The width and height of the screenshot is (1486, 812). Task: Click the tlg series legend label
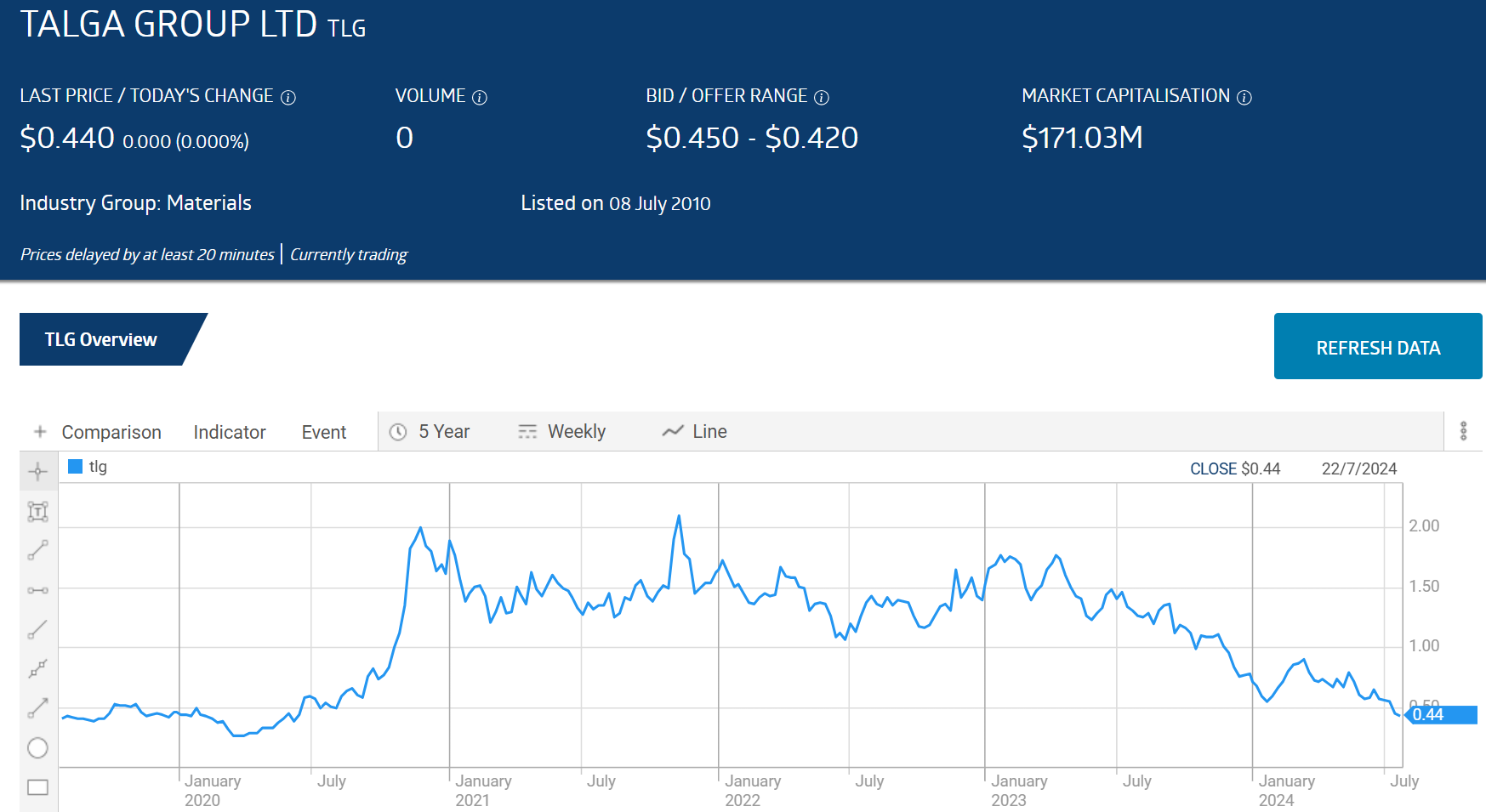tap(98, 467)
